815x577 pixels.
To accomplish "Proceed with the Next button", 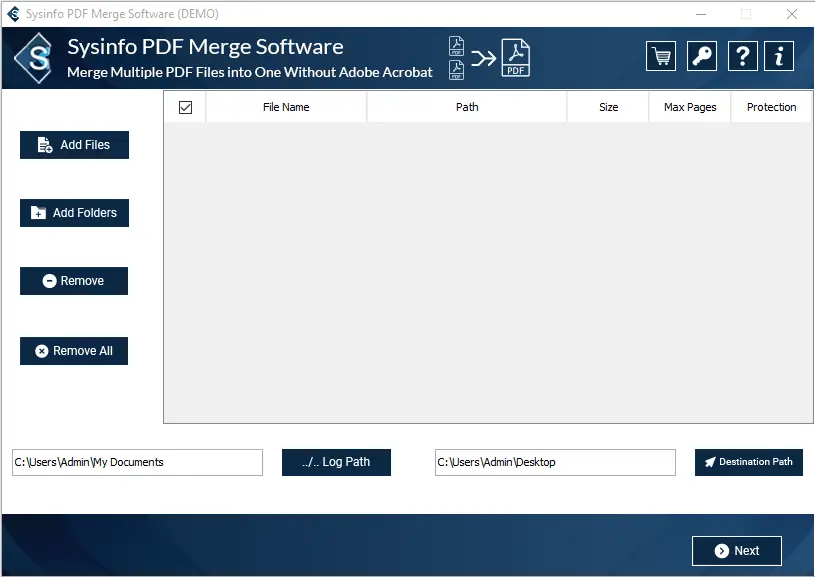I will tap(736, 551).
